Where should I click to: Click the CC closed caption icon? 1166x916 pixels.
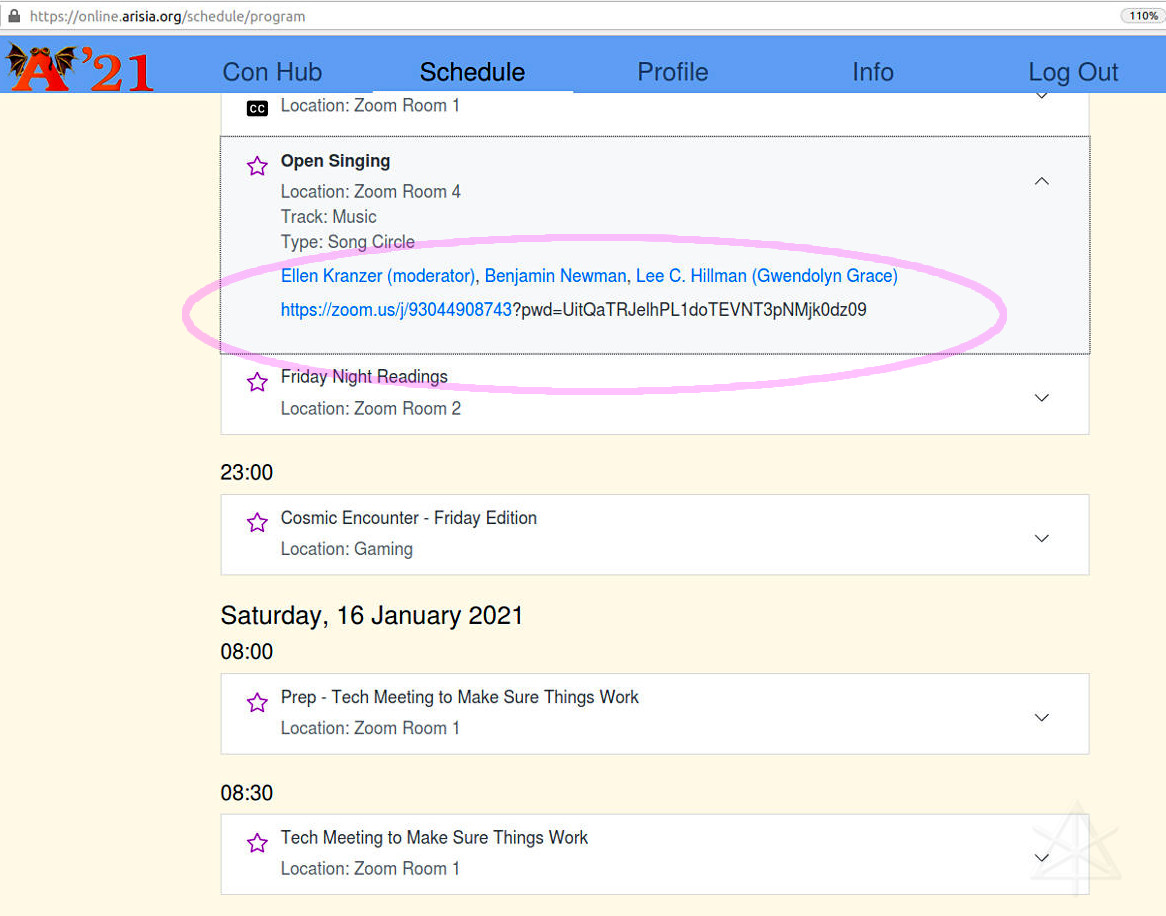pyautogui.click(x=257, y=108)
